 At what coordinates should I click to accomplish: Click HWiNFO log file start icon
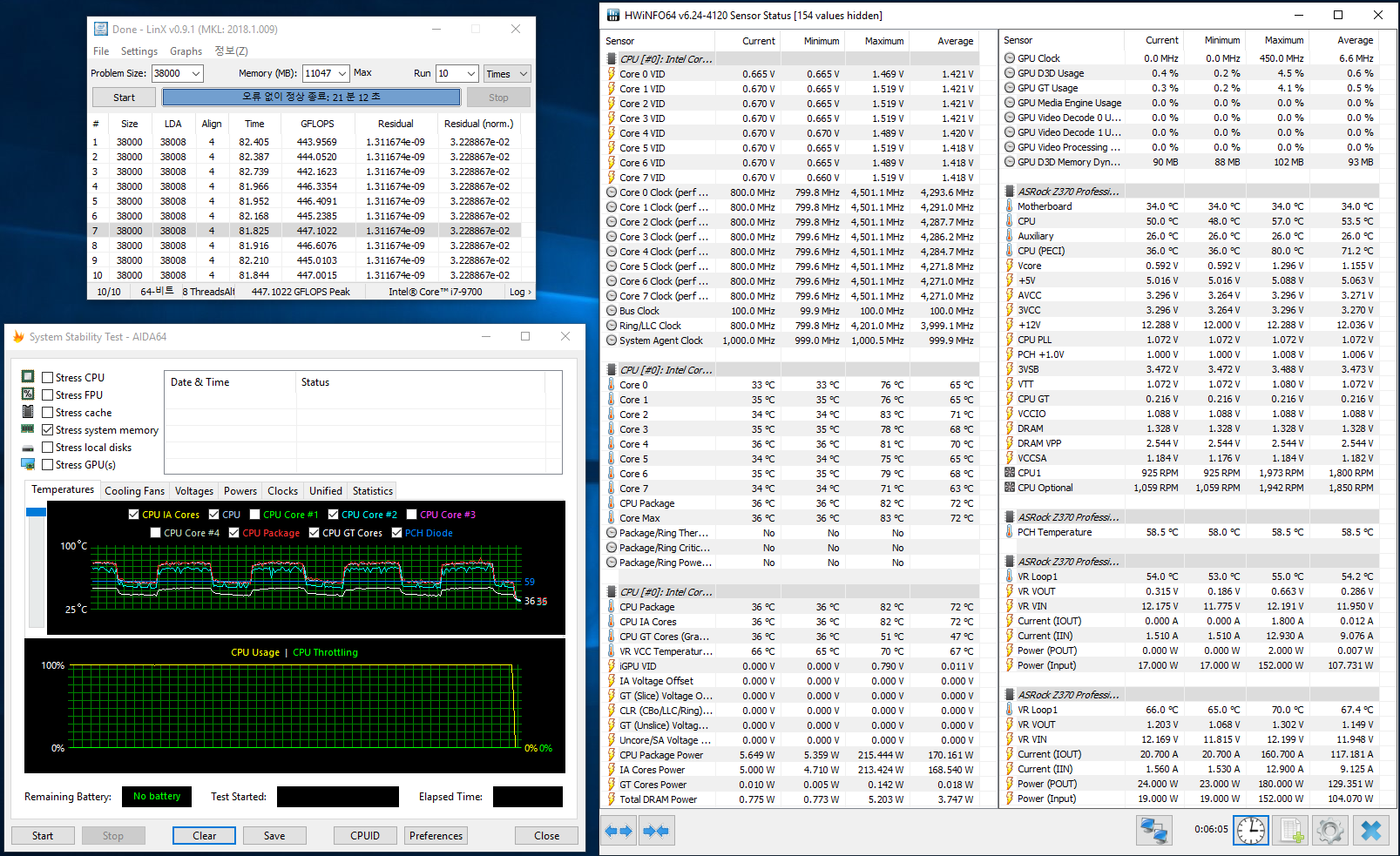1290,831
